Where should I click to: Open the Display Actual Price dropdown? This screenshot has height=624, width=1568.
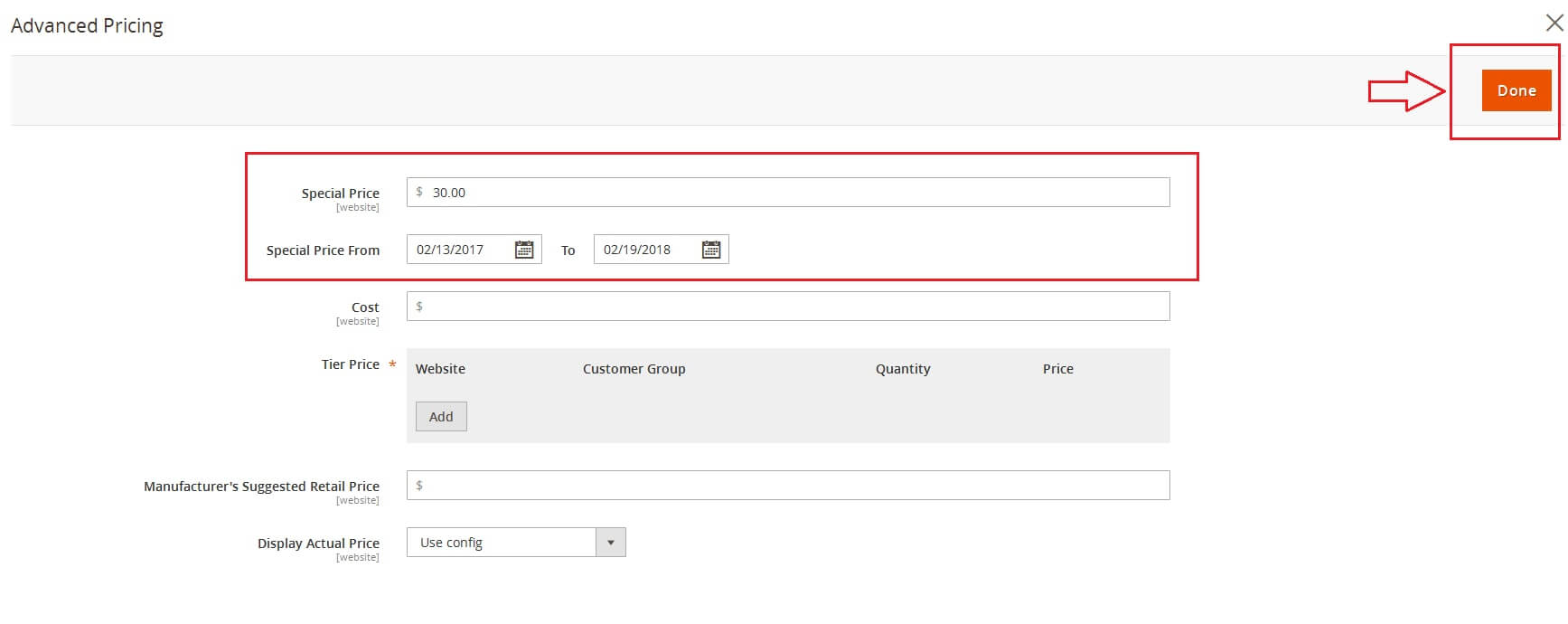click(516, 543)
